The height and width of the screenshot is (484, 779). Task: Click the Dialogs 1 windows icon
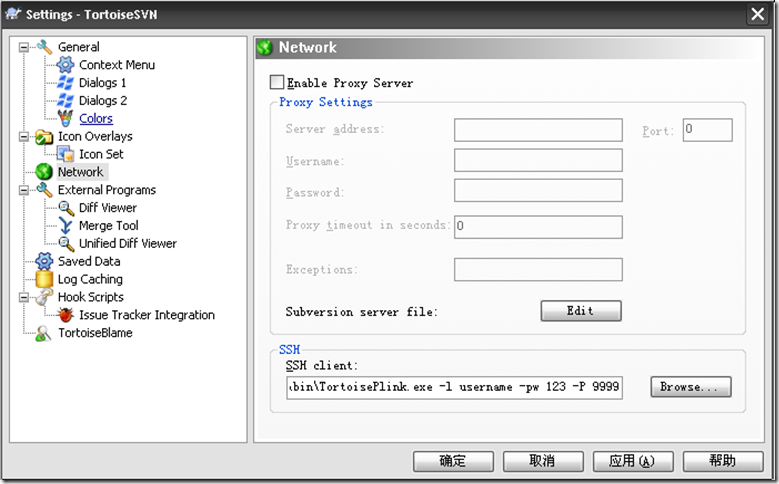click(x=65, y=82)
